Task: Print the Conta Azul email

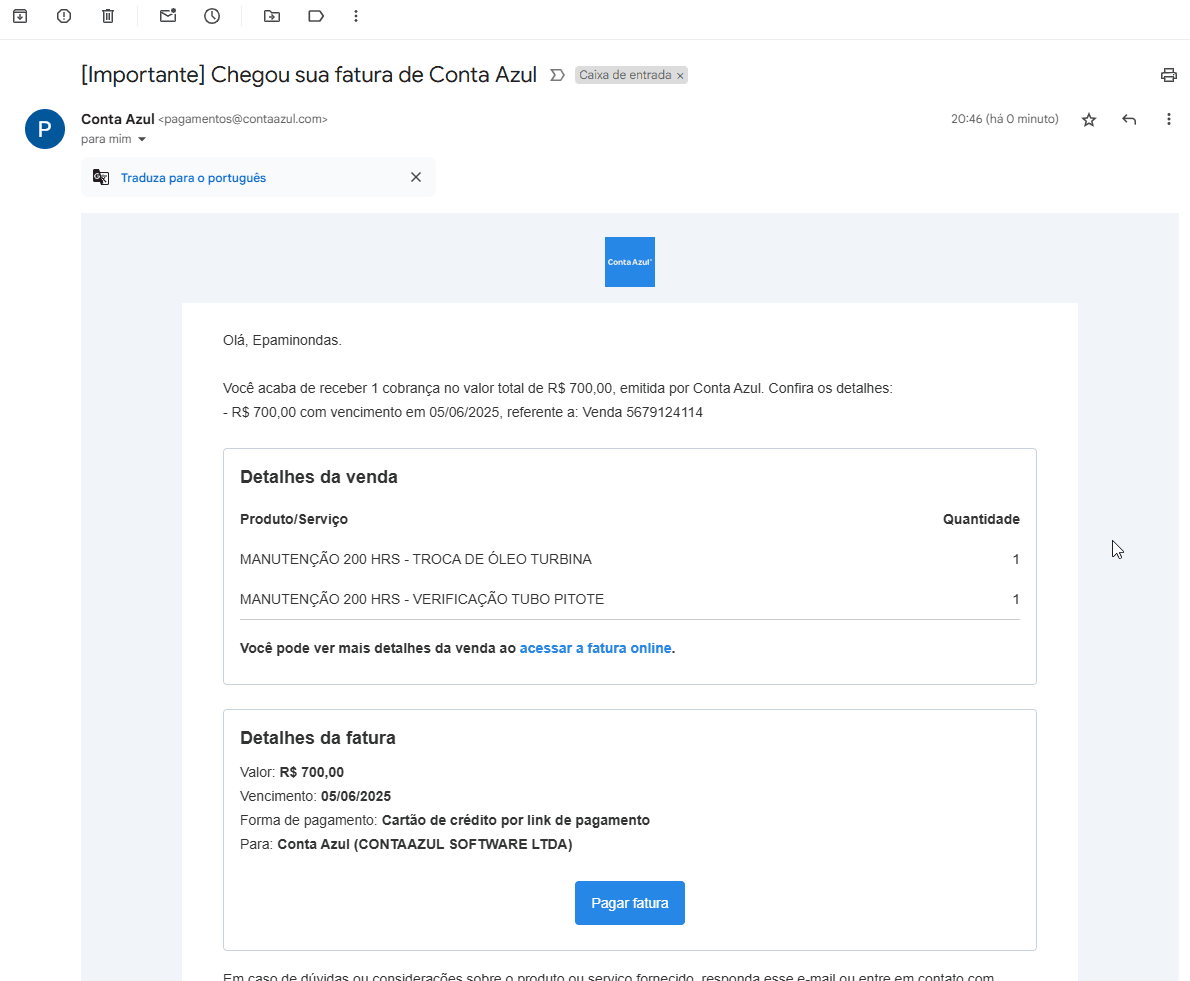Action: pos(1168,74)
